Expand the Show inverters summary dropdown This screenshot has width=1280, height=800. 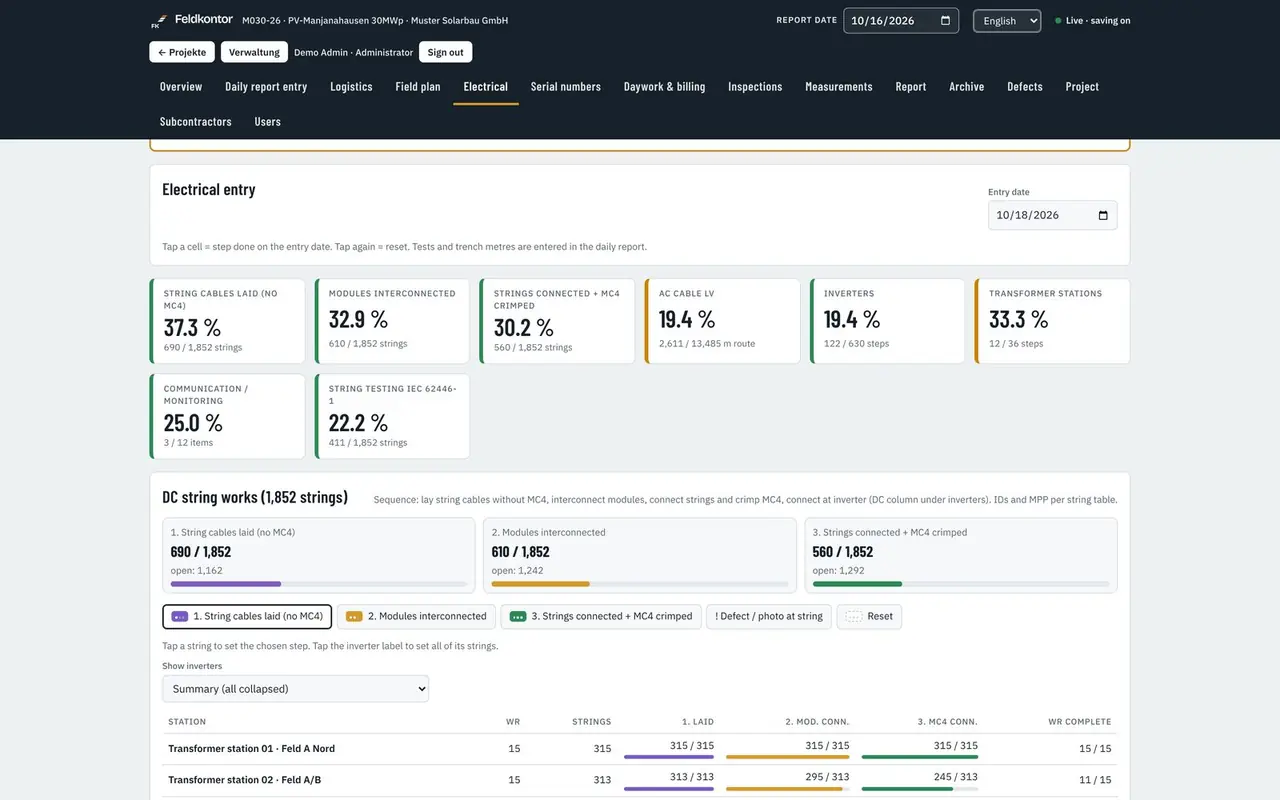click(x=296, y=689)
